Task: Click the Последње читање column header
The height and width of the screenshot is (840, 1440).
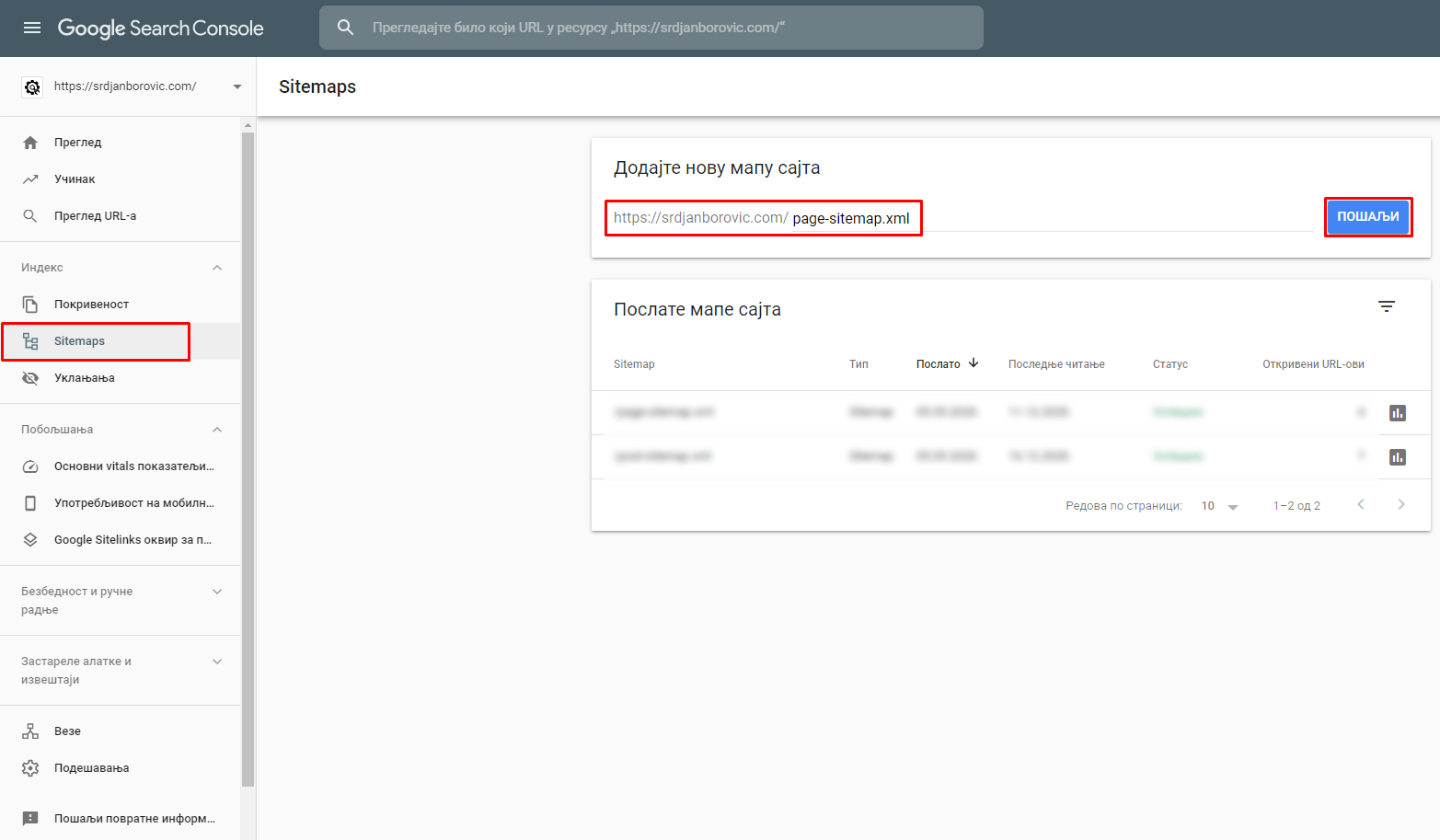Action: (x=1056, y=364)
